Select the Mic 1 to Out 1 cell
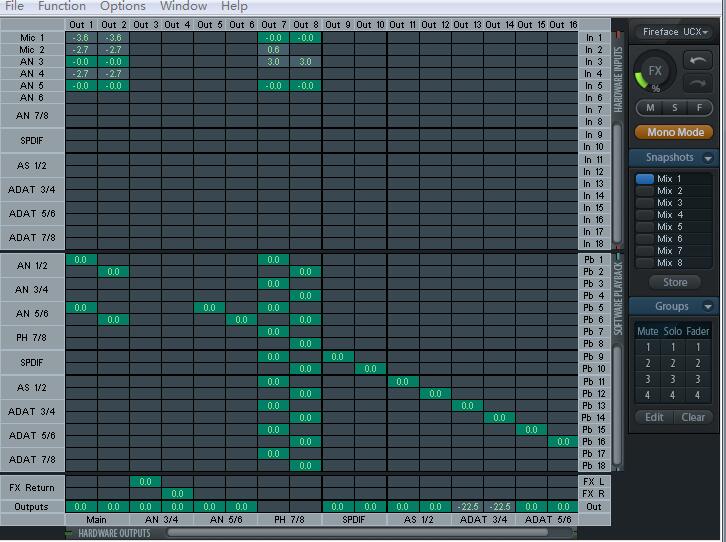The height and width of the screenshot is (542, 726). pos(81,38)
